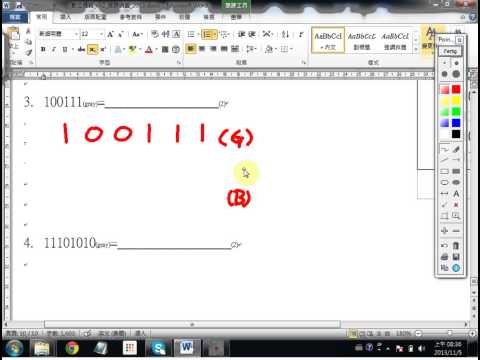Pick solid blue color in Pointofix
480x360 pixels.
point(456,123)
